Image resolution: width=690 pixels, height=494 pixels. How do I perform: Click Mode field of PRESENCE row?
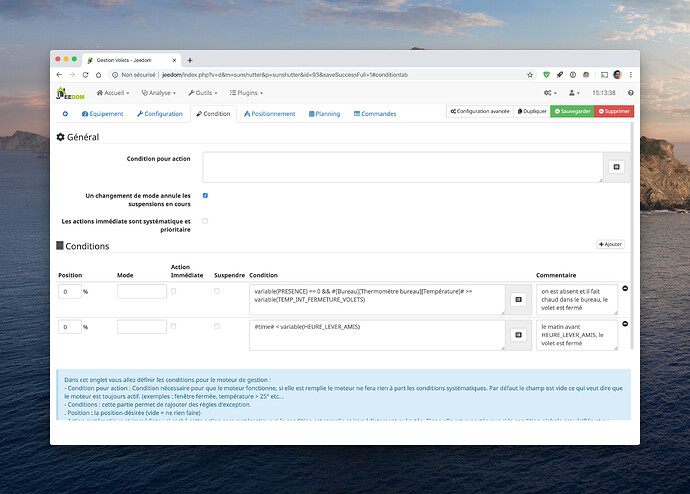coord(142,291)
